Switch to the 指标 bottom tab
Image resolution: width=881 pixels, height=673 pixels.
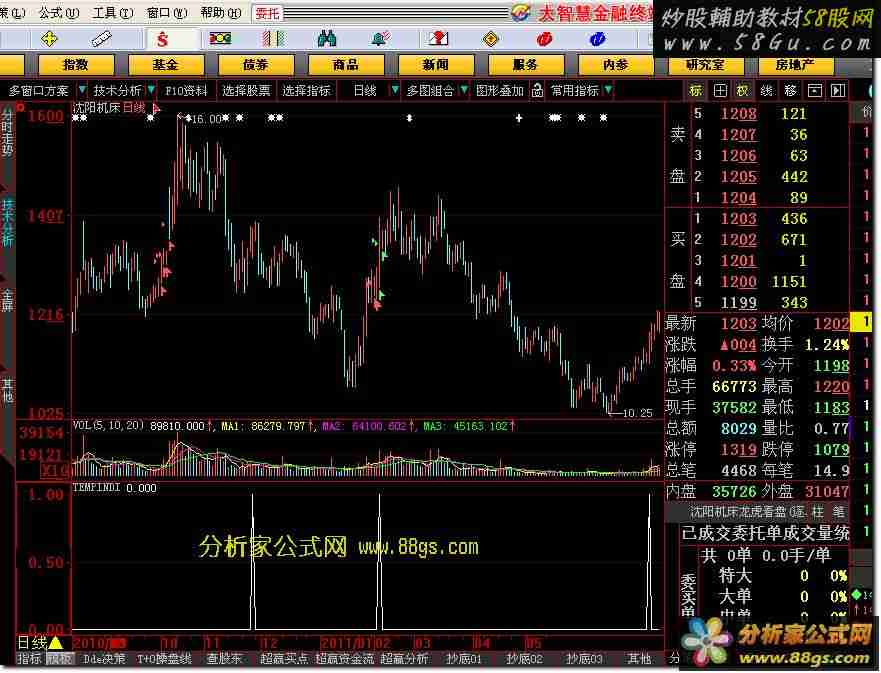(x=29, y=658)
